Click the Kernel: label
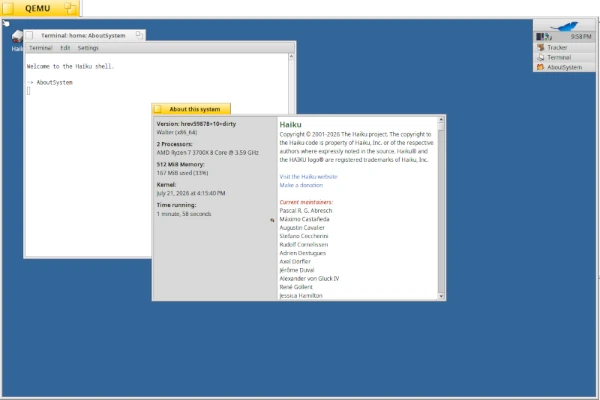This screenshot has height=400, width=600. click(x=166, y=184)
